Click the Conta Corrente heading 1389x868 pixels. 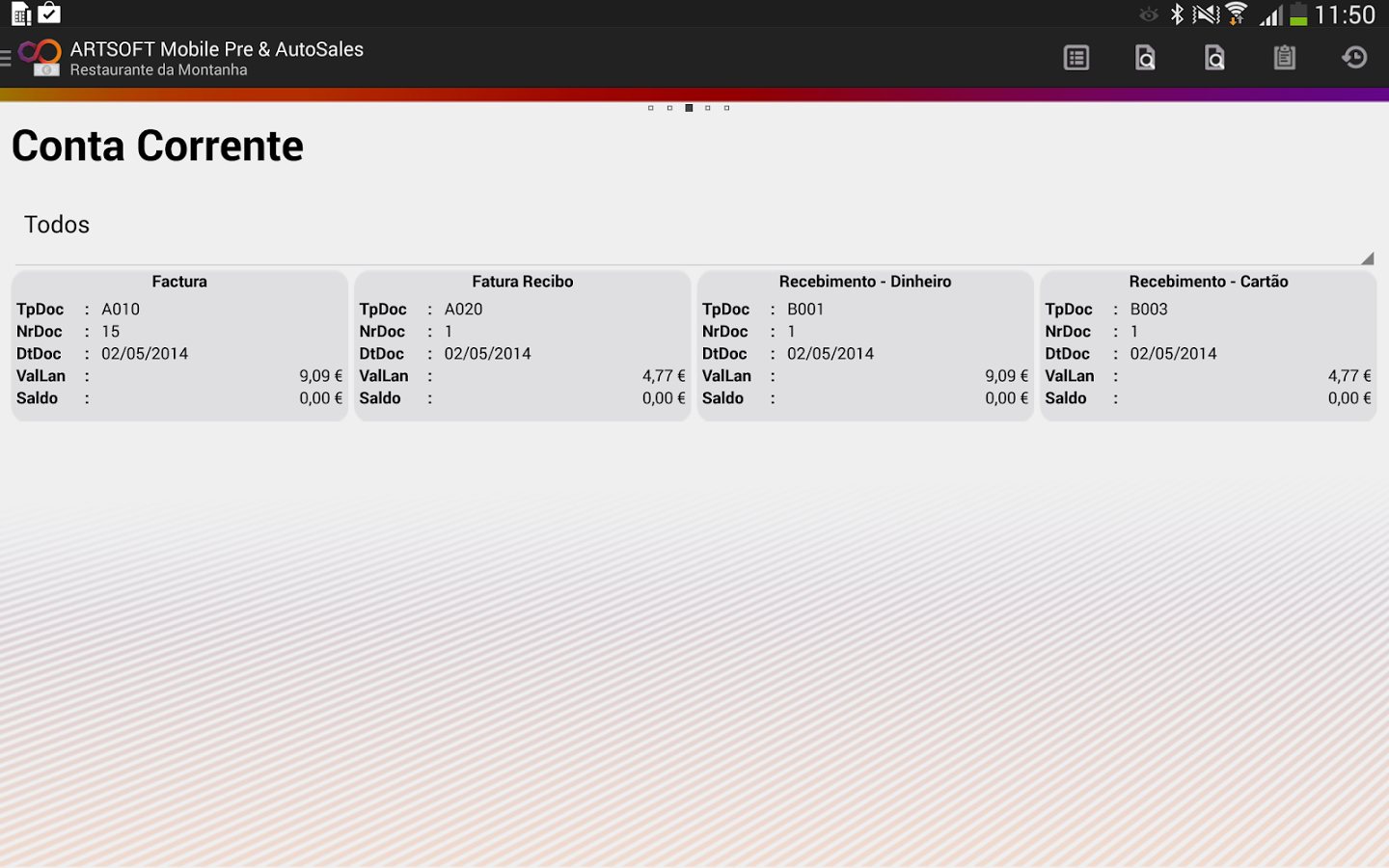point(157,146)
